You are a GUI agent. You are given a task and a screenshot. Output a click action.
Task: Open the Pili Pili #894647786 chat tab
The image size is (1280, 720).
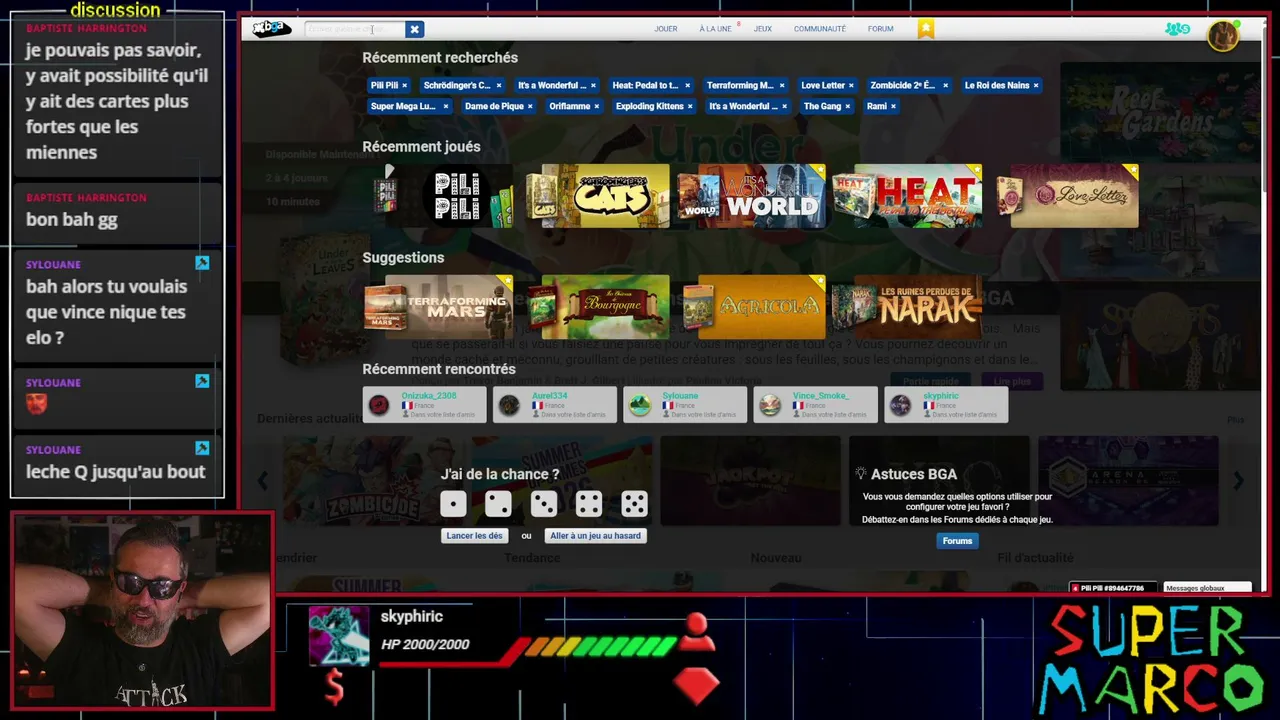(1112, 588)
